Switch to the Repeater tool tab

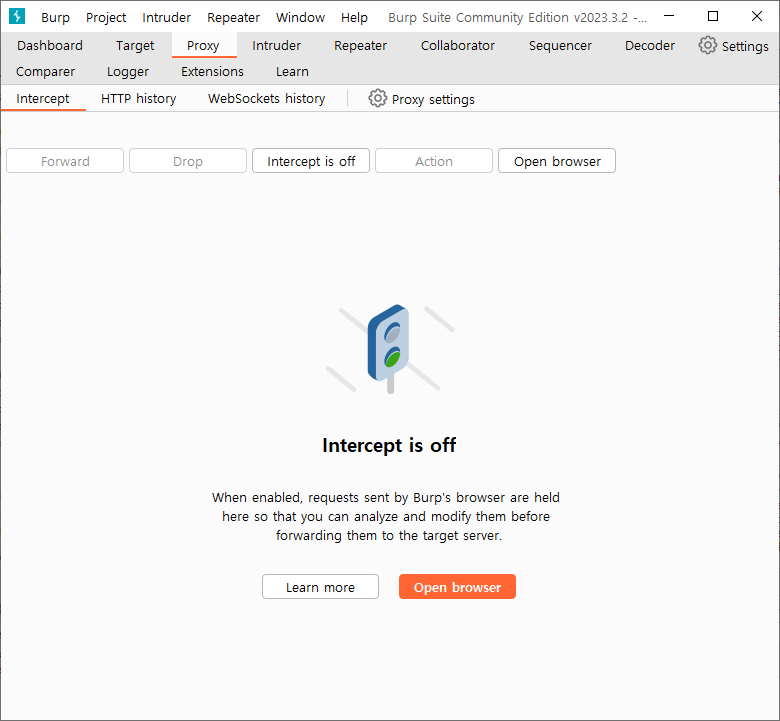pos(360,45)
